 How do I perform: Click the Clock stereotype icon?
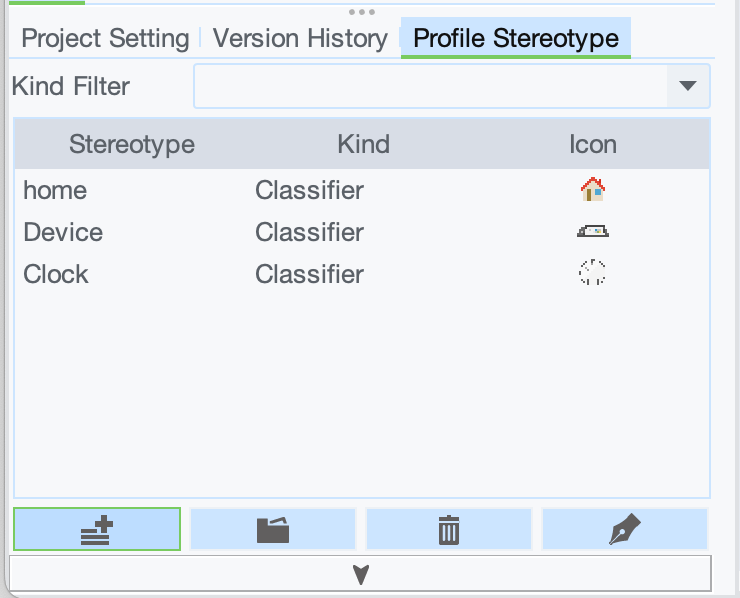(593, 273)
